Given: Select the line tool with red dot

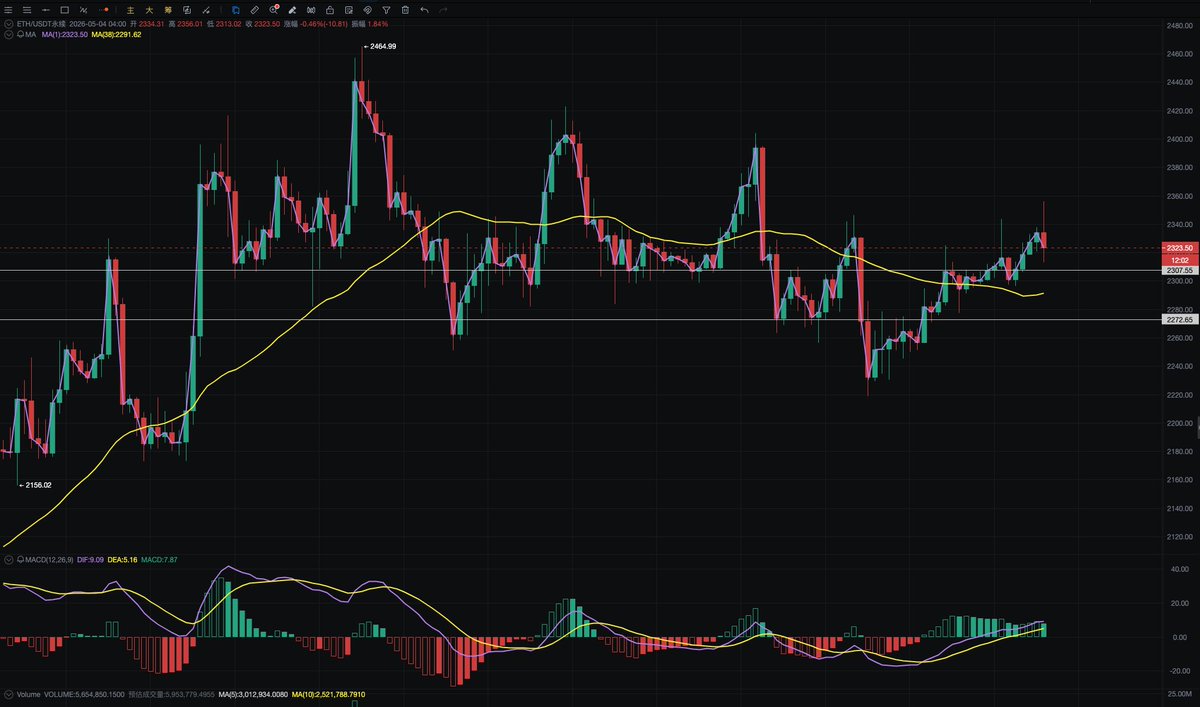Looking at the screenshot, I should (x=104, y=9).
